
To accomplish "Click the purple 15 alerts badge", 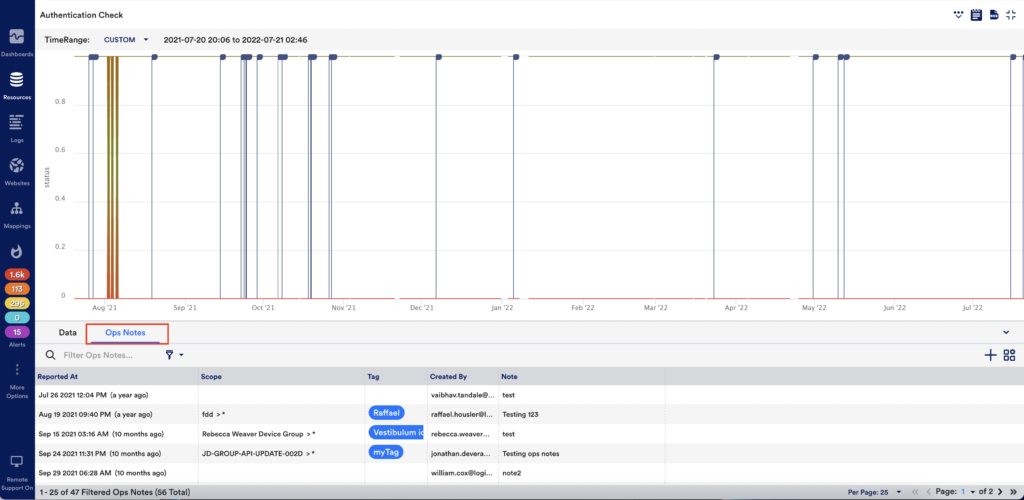I will (17, 332).
